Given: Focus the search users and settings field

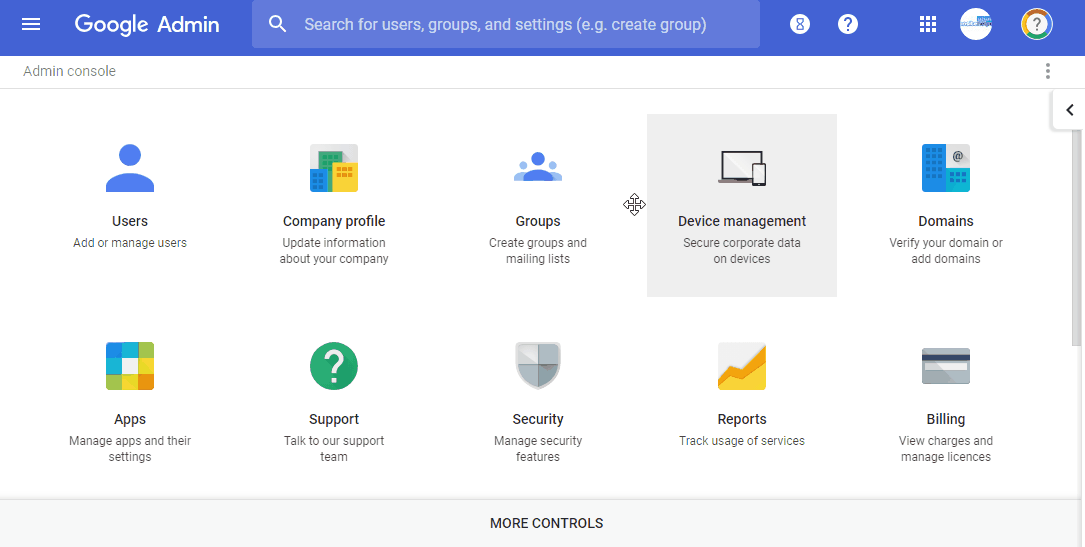Looking at the screenshot, I should pos(506,24).
